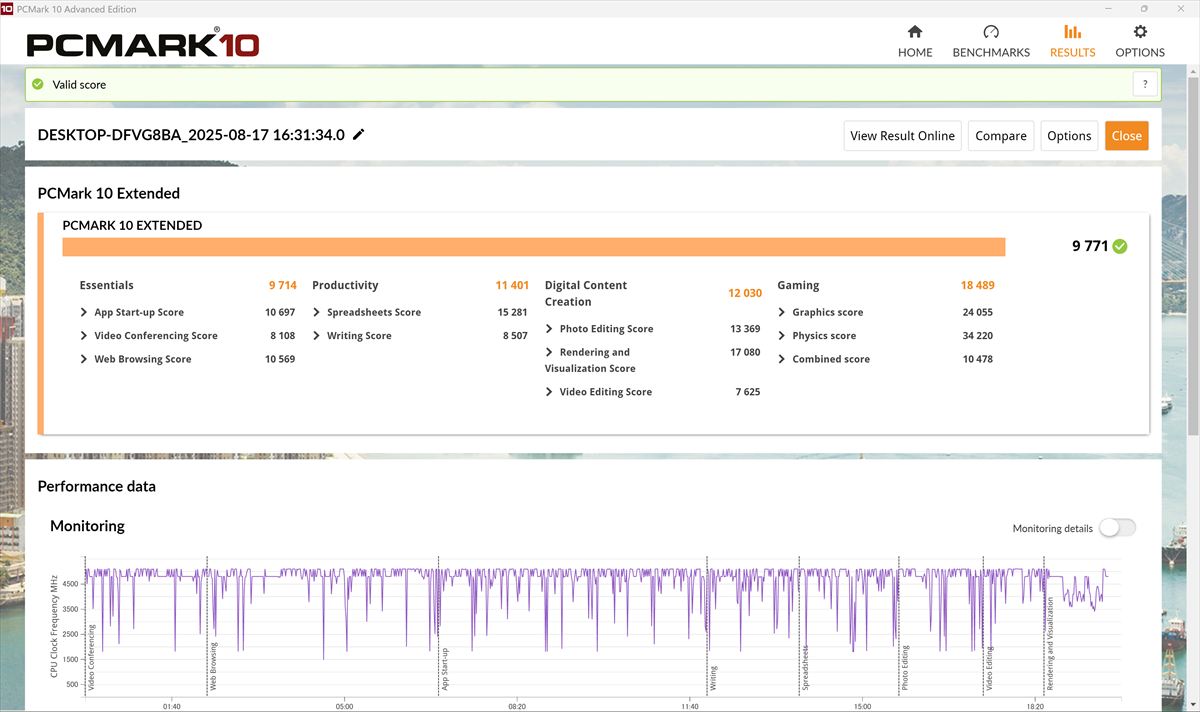Click the Graphics score value 24 055
The width and height of the screenshot is (1200, 712).
coord(978,312)
